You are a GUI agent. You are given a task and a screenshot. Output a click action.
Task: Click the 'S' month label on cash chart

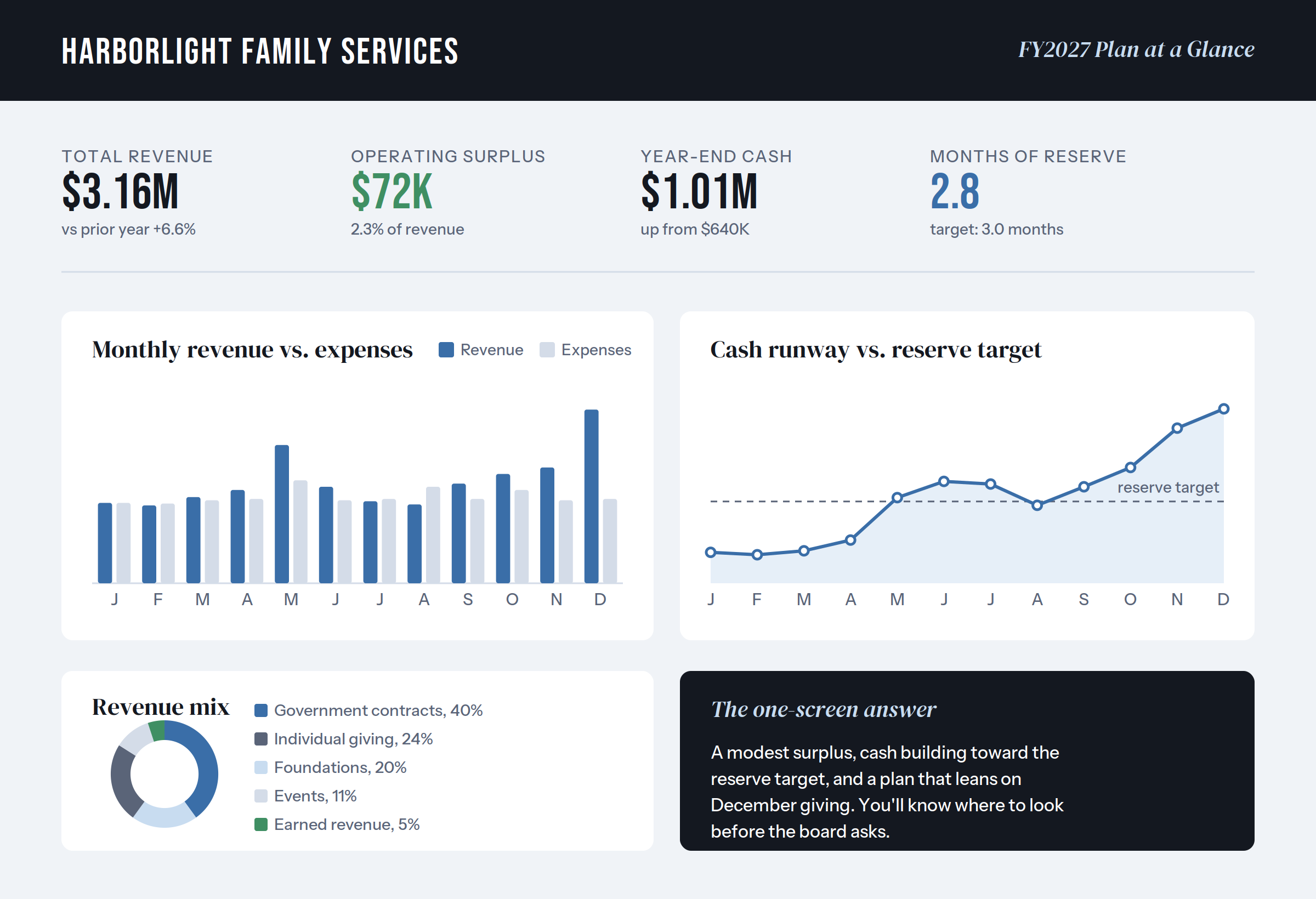[x=1084, y=600]
